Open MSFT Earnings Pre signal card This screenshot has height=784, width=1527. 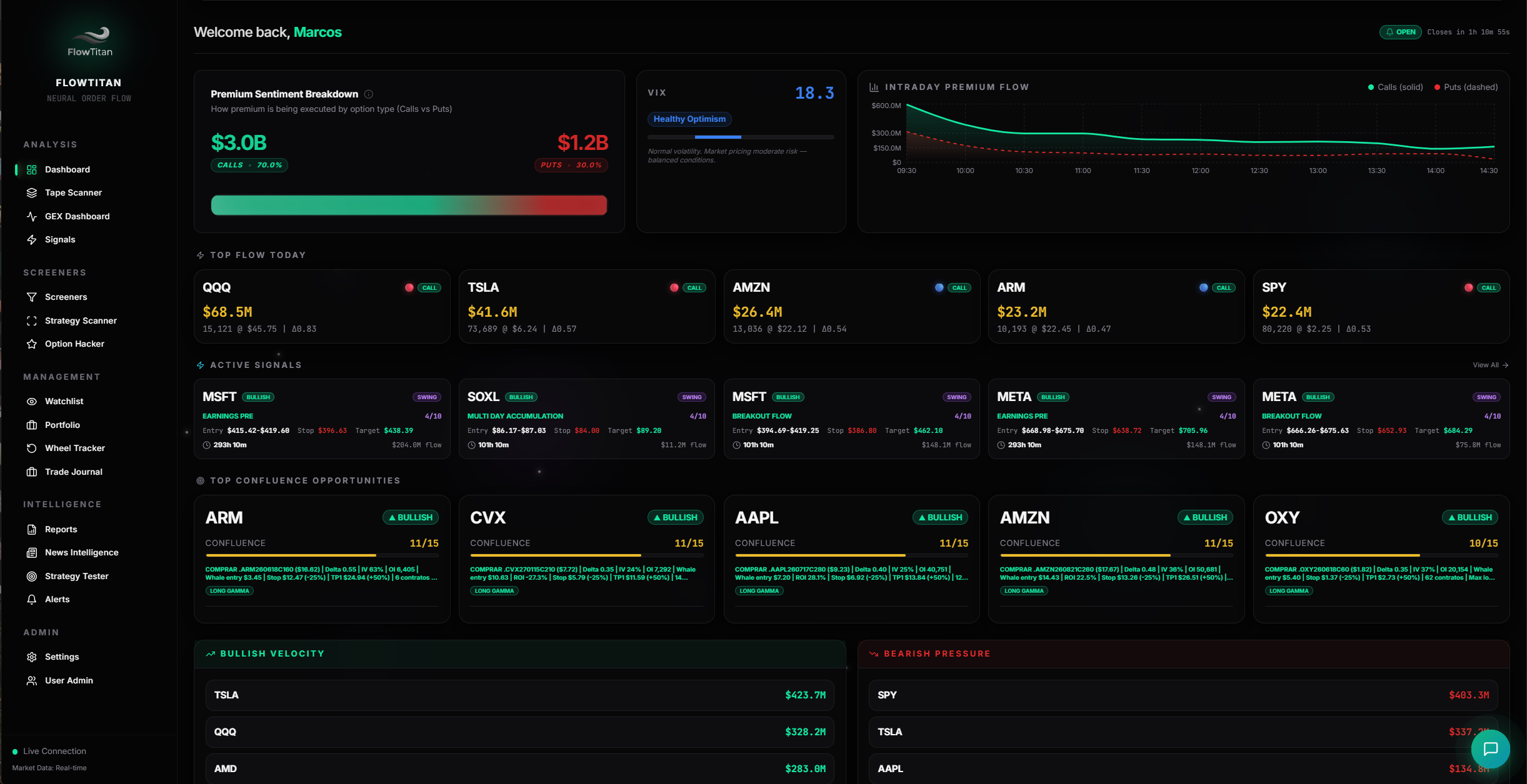[322, 419]
